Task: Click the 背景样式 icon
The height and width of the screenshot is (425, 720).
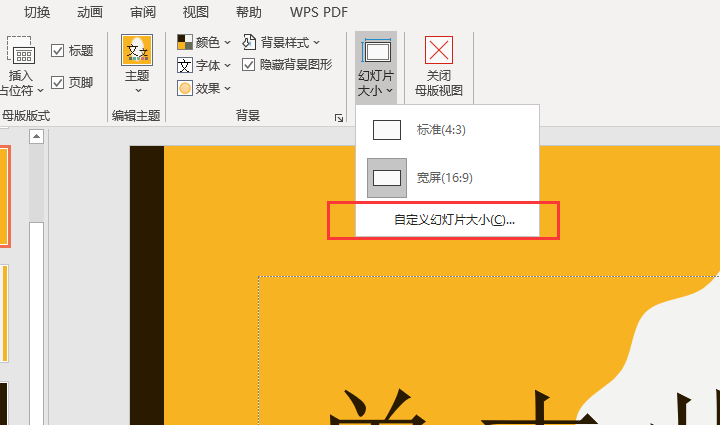Action: pos(249,42)
